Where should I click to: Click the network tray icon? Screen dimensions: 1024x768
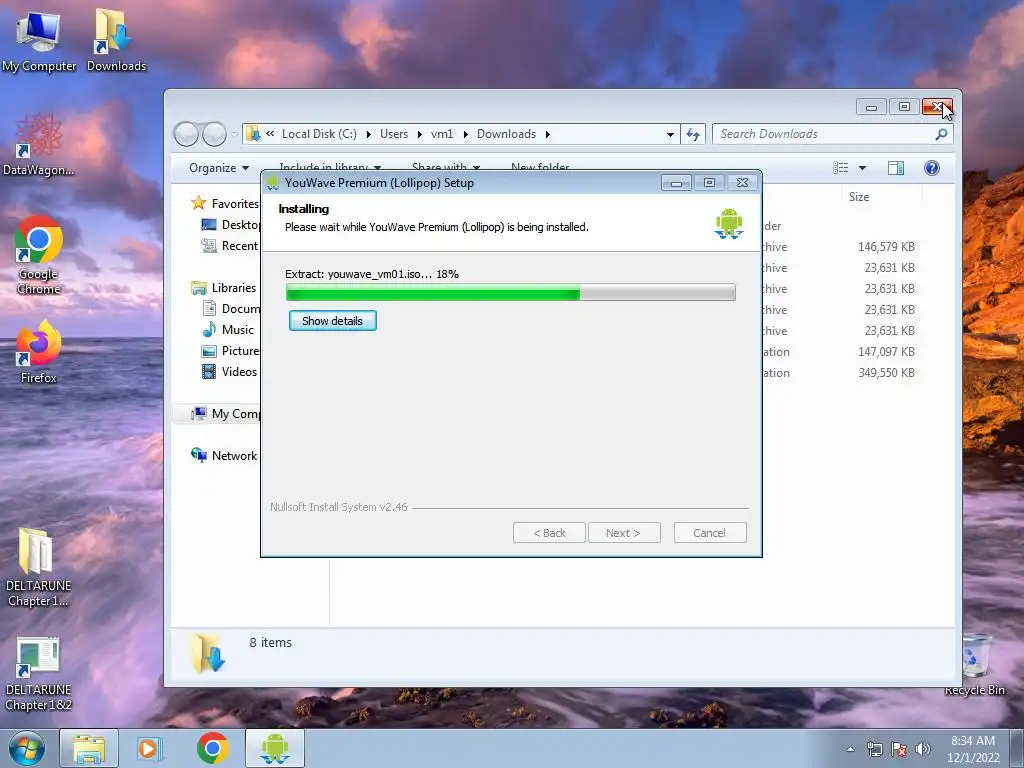coord(874,749)
